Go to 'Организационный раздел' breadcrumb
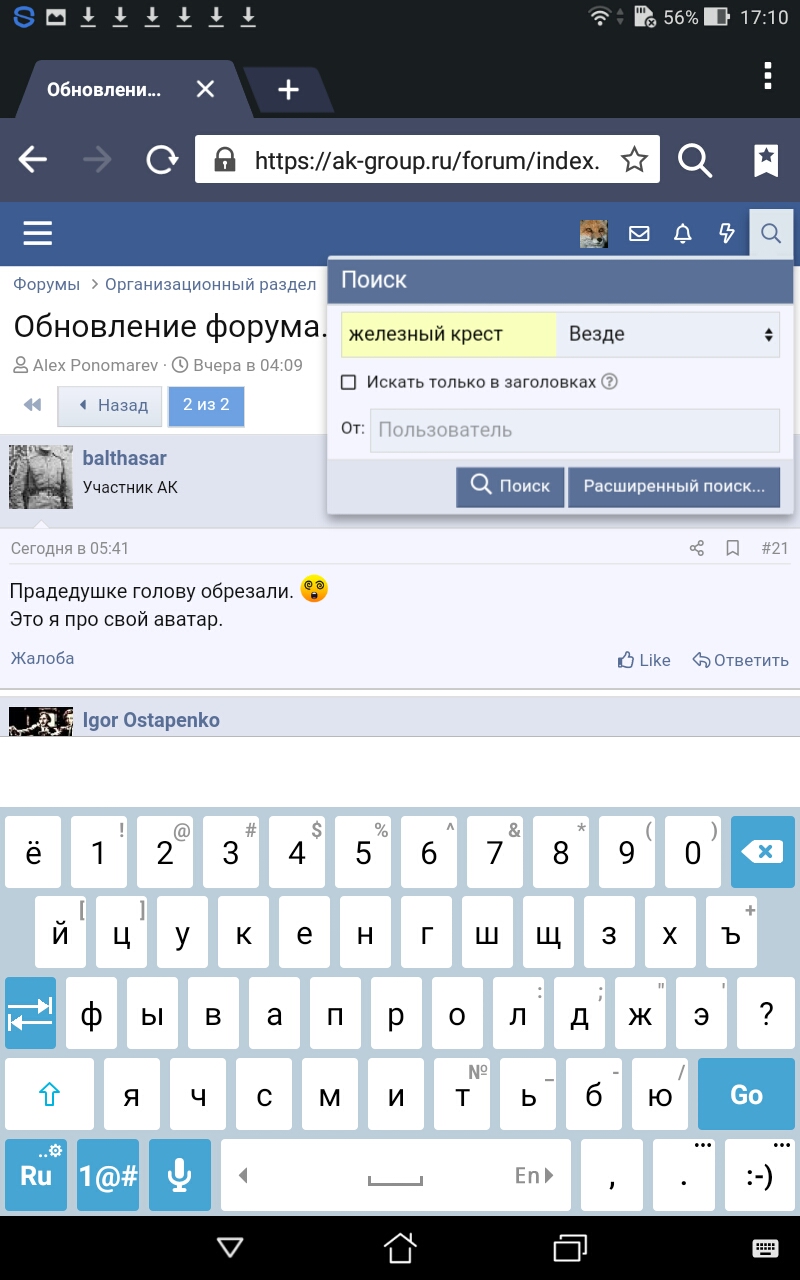Screen dimensions: 800x1280 point(211,284)
